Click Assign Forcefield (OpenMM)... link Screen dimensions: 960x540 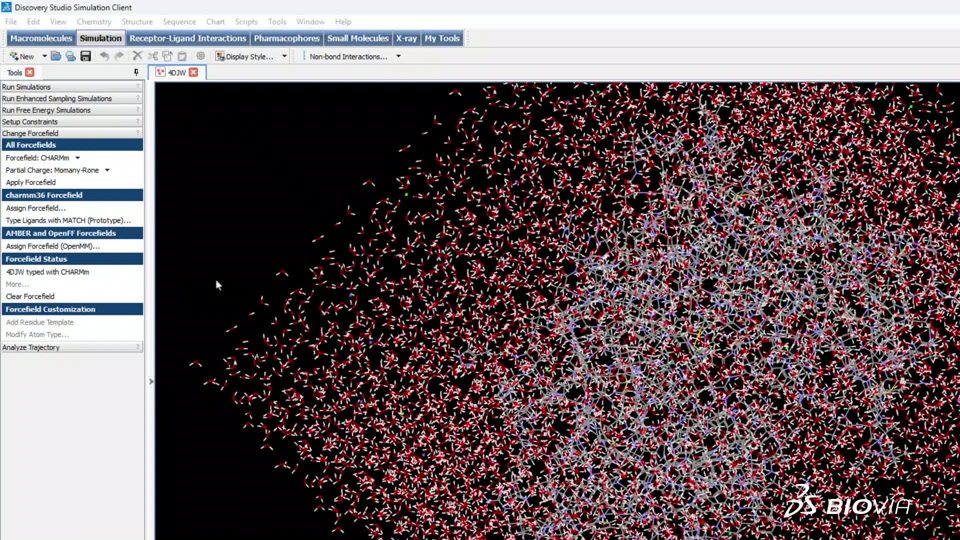click(53, 246)
